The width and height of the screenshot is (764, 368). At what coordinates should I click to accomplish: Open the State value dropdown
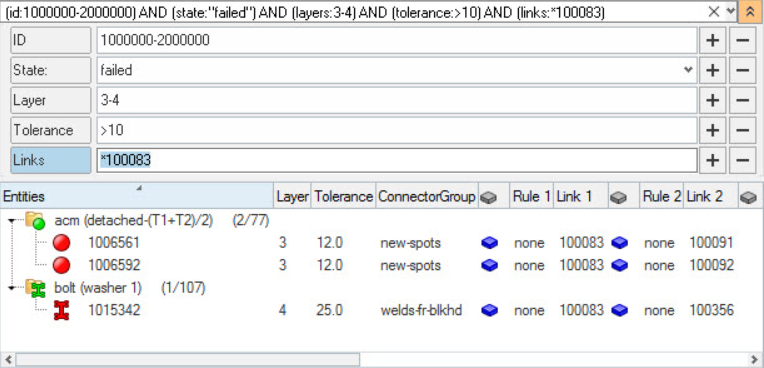pos(688,70)
